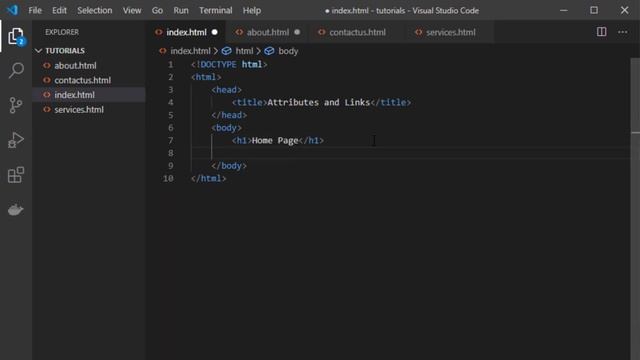Image resolution: width=640 pixels, height=360 pixels.
Task: Click the 'Home Page' heading line
Action: coord(278,140)
